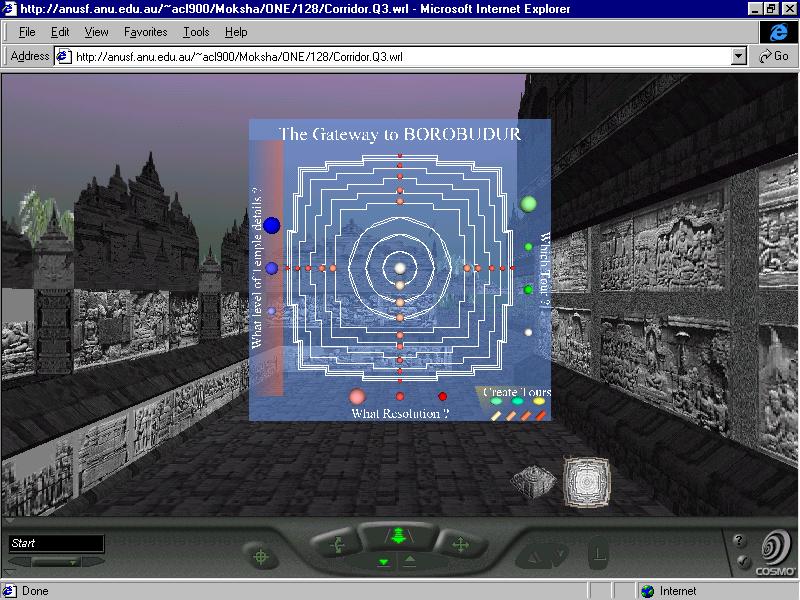Click the Cosmo preferences checkmark button

tap(740, 562)
